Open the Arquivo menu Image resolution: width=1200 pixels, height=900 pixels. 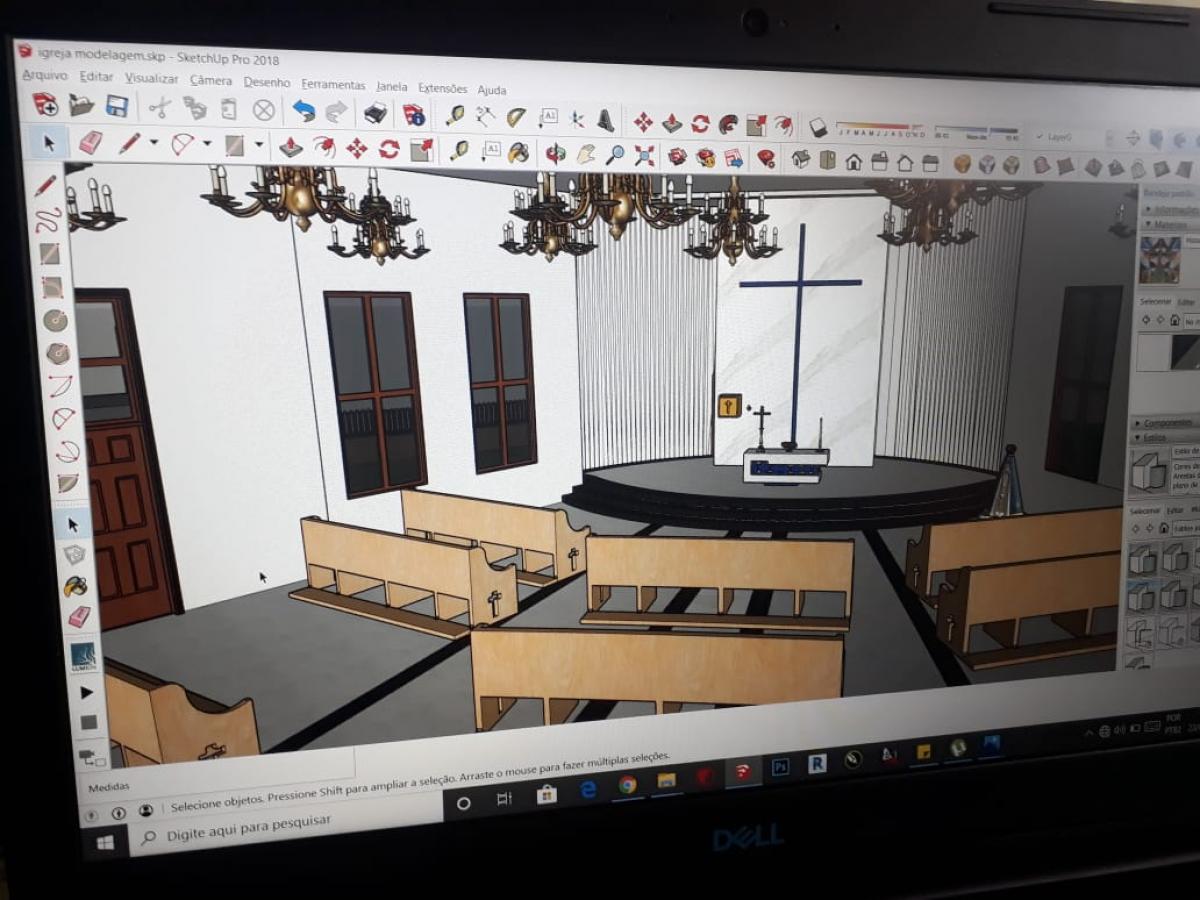coord(45,76)
